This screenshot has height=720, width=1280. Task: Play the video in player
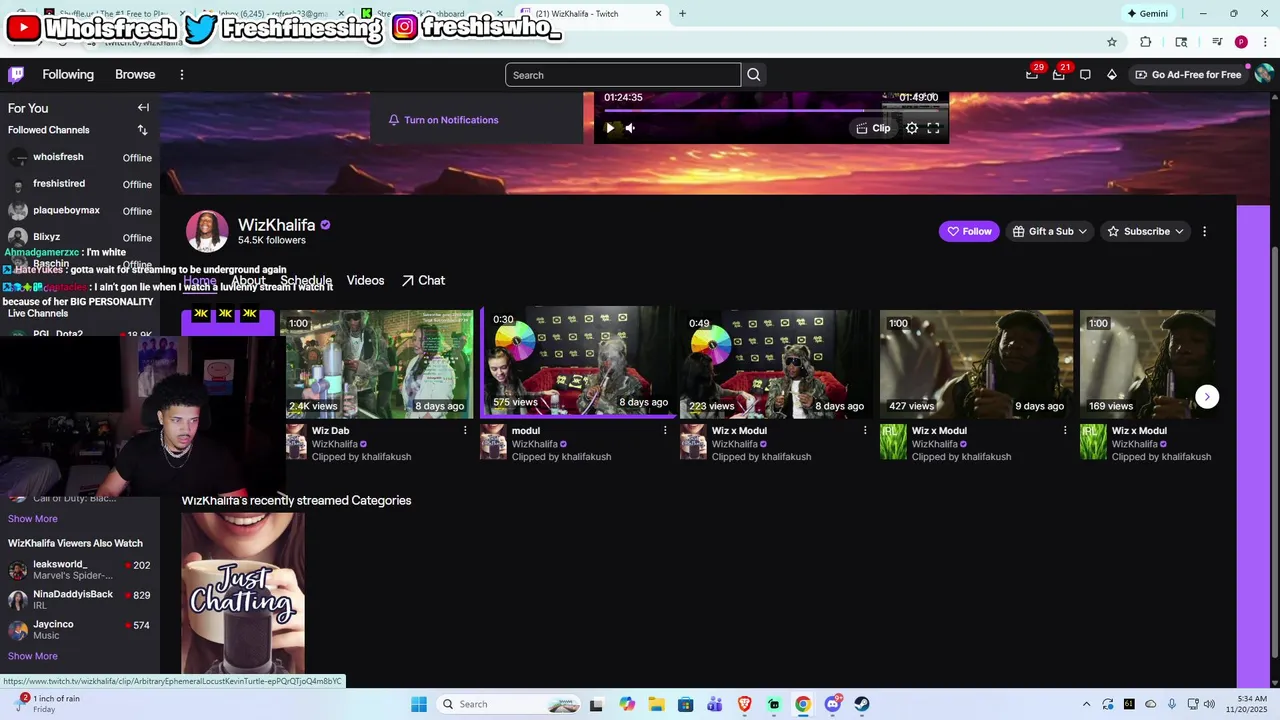tap(610, 128)
